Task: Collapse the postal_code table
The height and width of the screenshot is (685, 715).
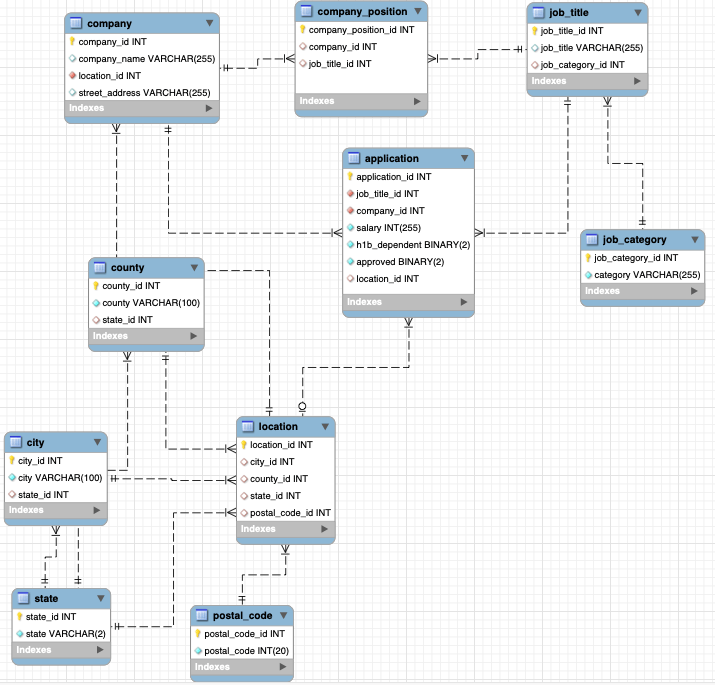Action: (284, 615)
